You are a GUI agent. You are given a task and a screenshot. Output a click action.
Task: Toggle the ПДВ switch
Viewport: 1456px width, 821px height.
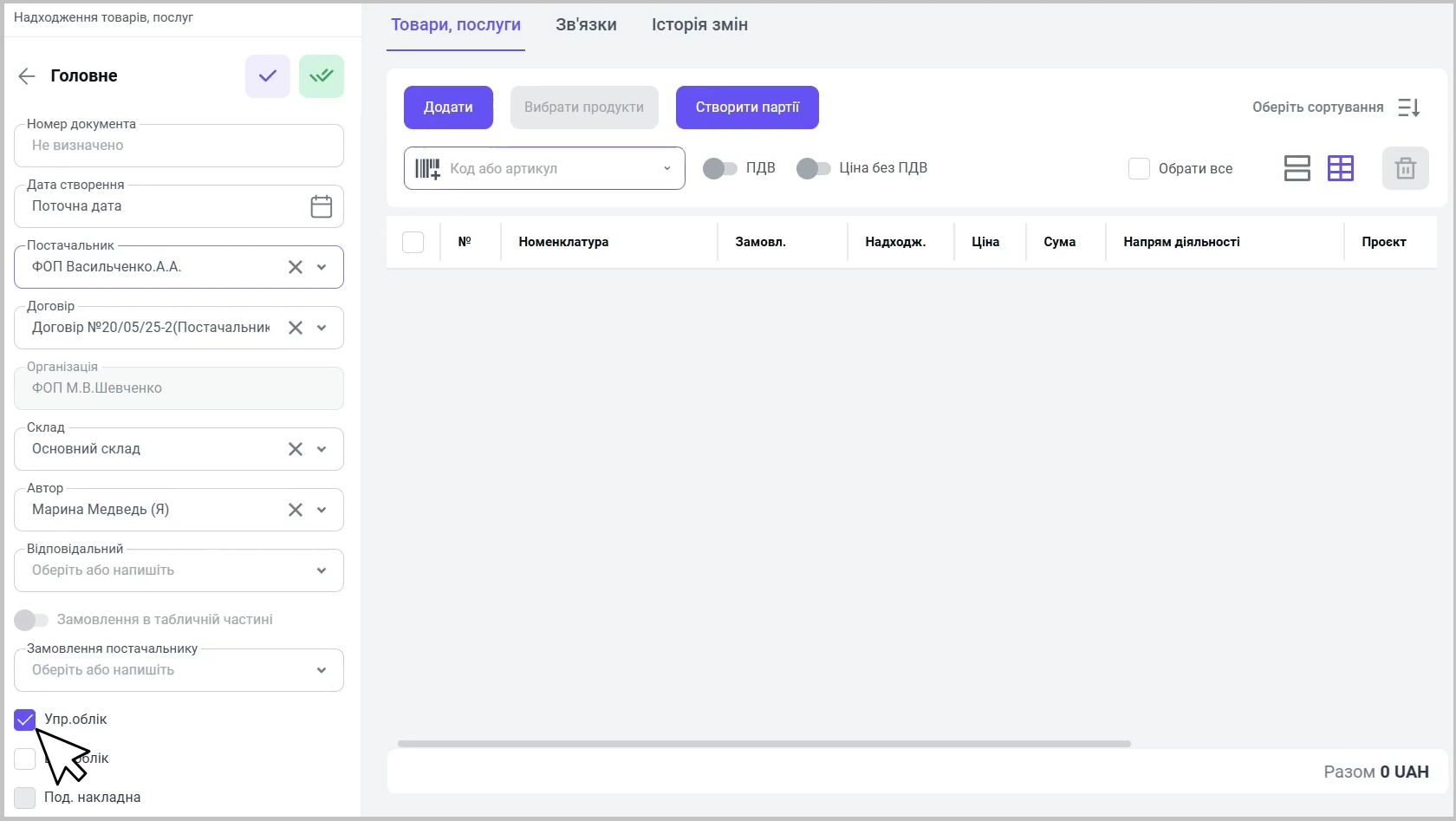(719, 168)
